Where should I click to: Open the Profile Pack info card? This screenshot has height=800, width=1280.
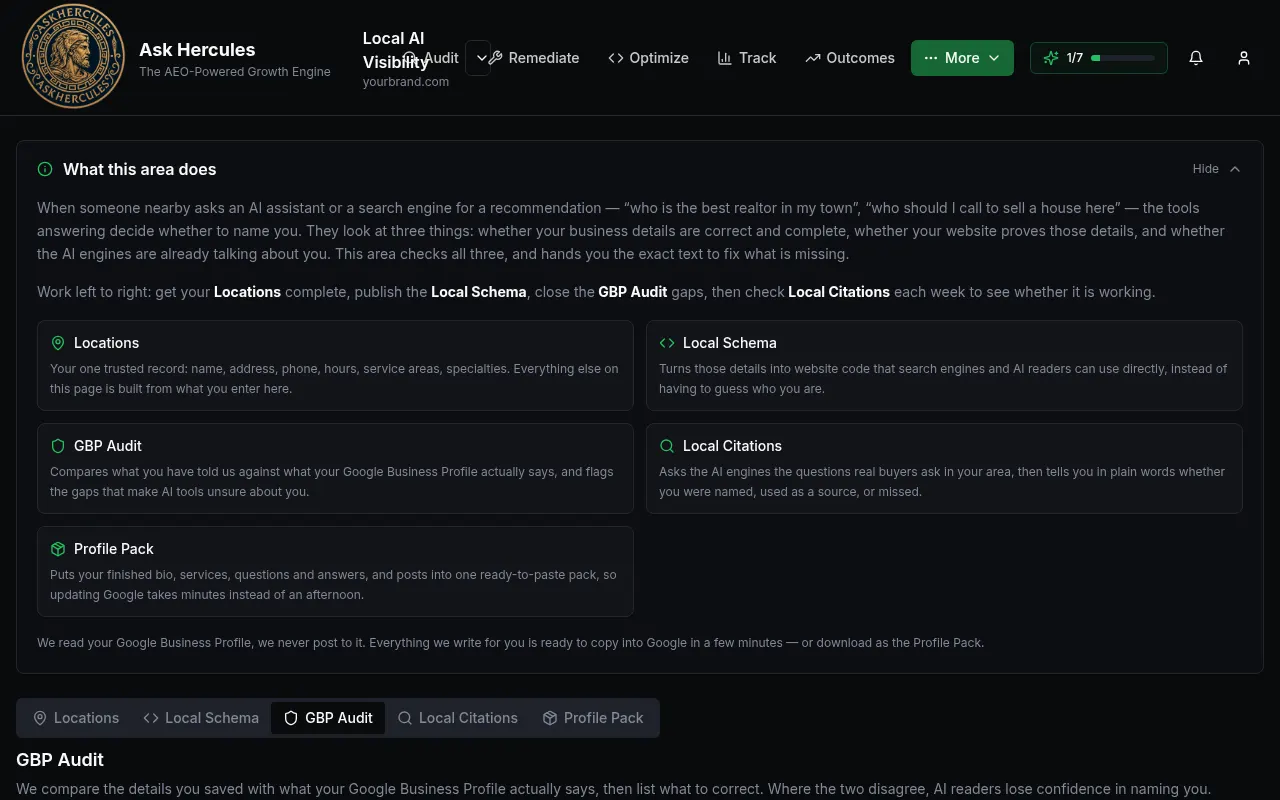click(x=335, y=572)
